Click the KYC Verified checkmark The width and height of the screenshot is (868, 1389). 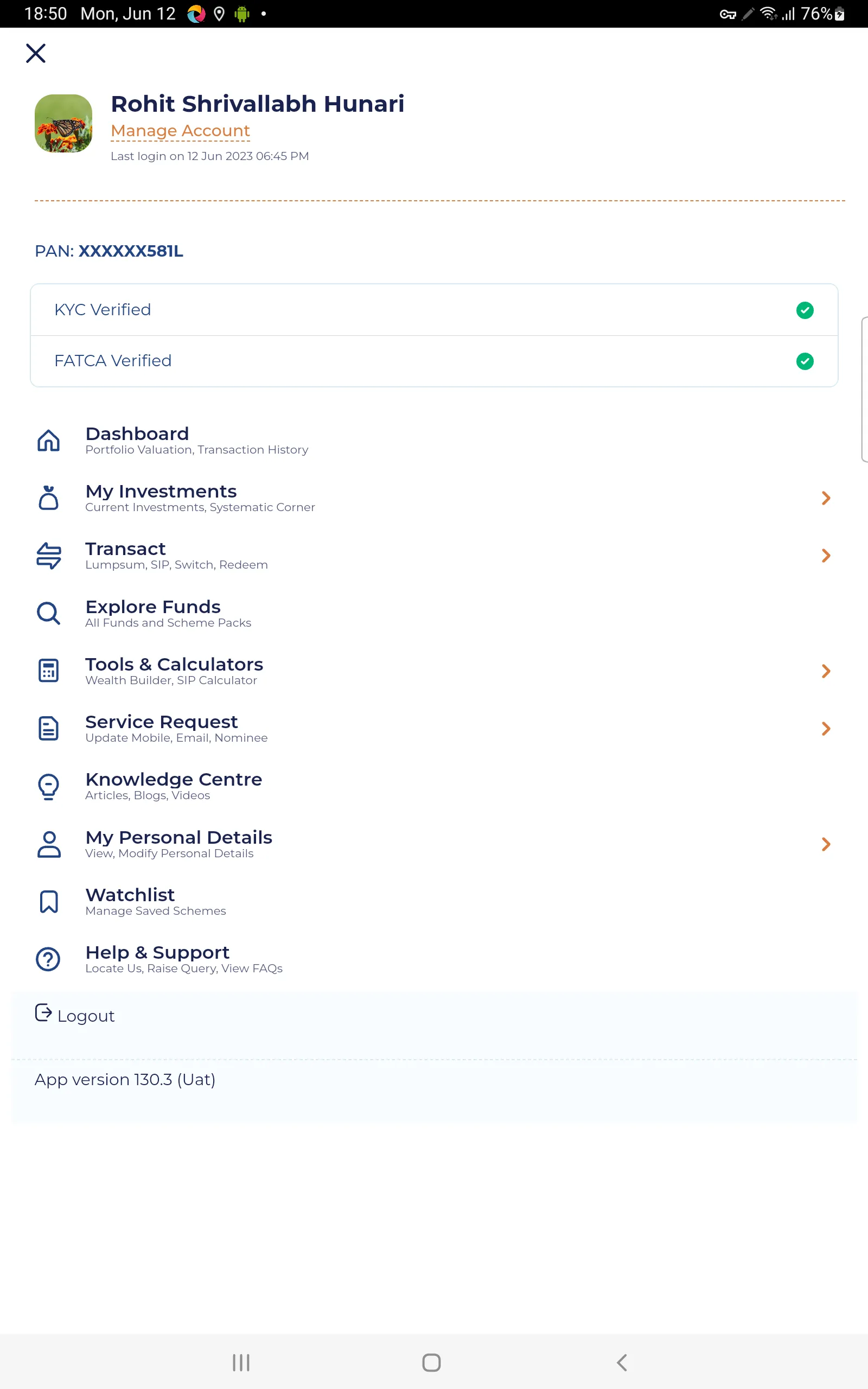click(x=806, y=310)
